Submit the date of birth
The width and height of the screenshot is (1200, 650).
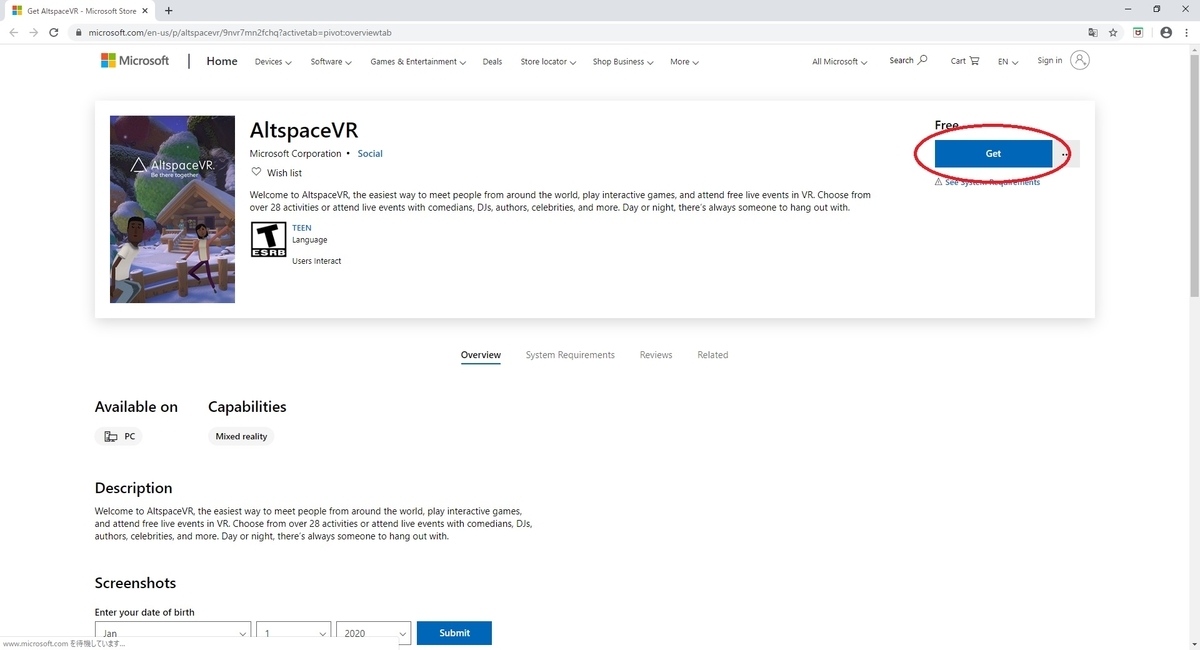(x=454, y=633)
